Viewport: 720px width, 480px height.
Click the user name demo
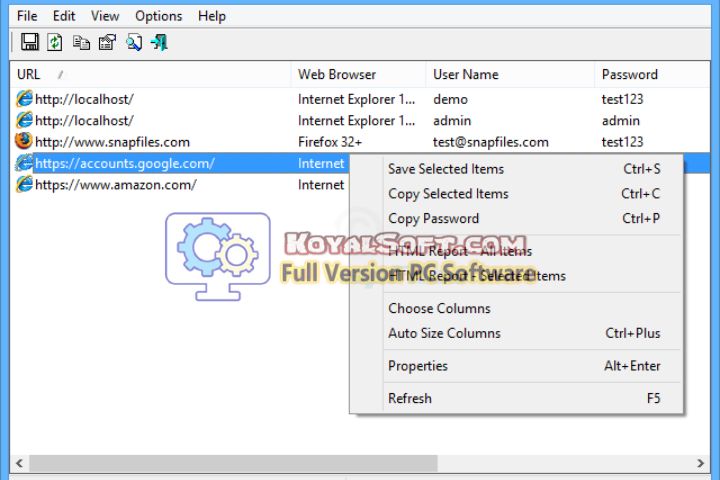[450, 99]
